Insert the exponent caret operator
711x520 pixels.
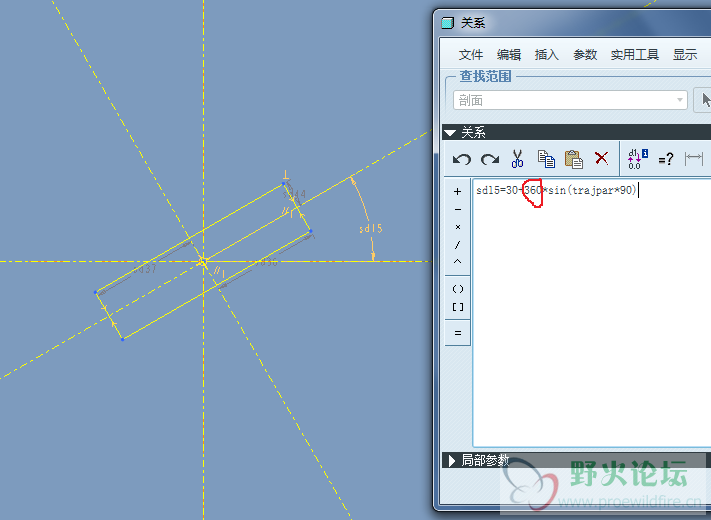(x=458, y=262)
